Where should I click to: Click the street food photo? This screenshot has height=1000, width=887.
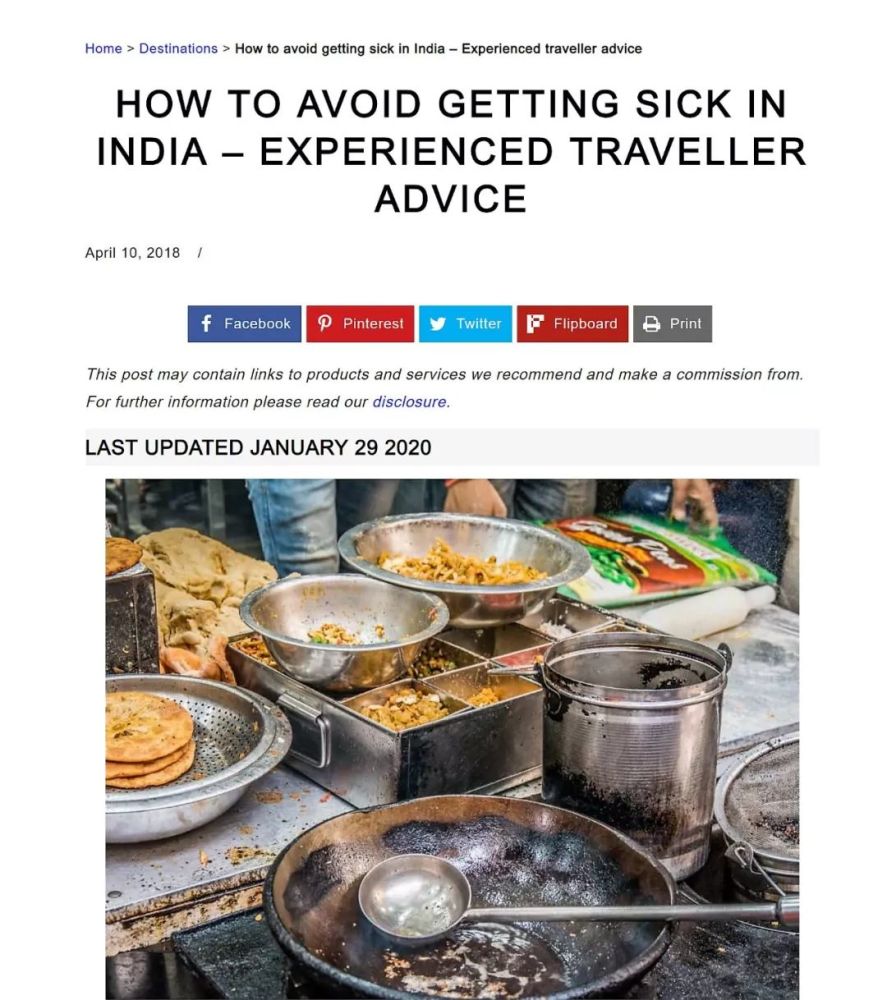pyautogui.click(x=451, y=739)
